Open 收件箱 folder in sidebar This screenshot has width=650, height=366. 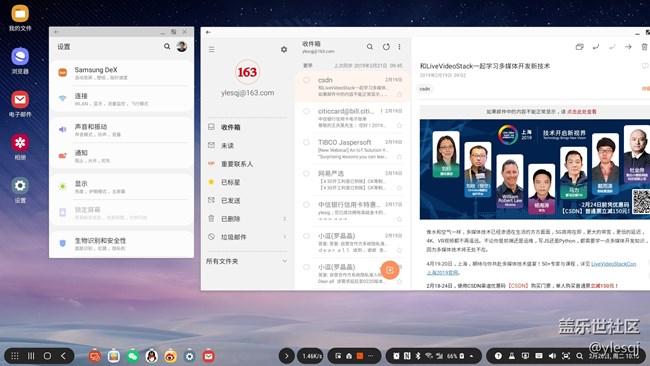[x=247, y=127]
